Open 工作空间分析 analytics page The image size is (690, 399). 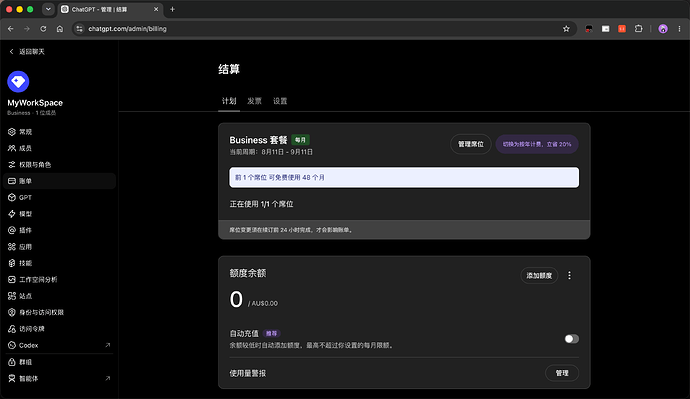[x=59, y=279]
